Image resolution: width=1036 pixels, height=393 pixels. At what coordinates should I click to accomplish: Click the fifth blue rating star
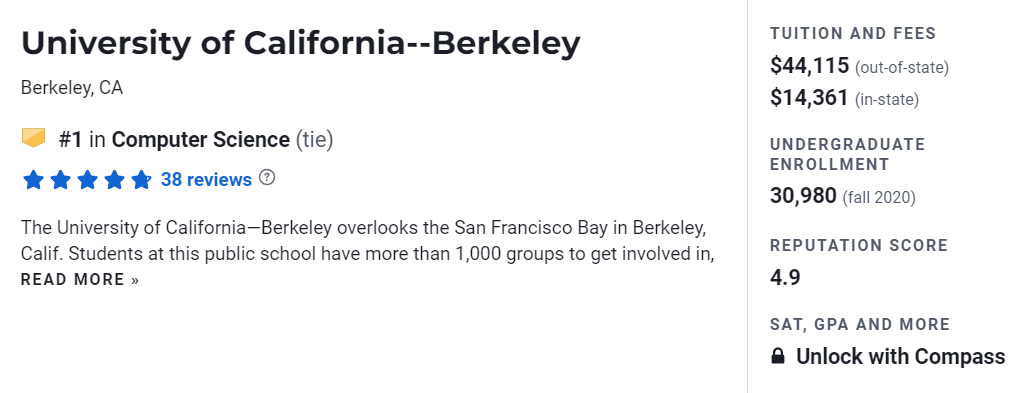[x=141, y=180]
